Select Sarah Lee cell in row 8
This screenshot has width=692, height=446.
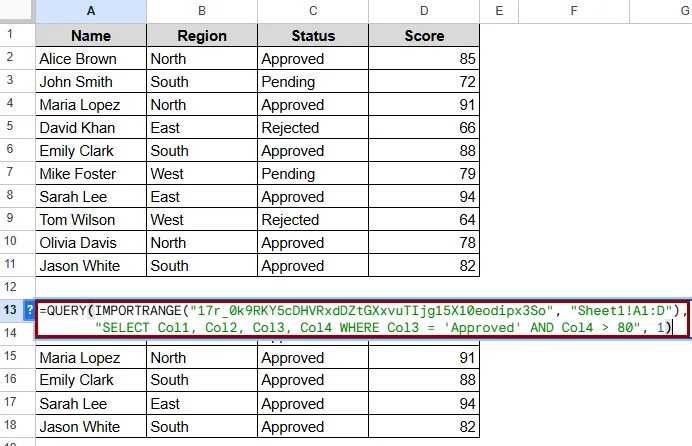tap(91, 197)
